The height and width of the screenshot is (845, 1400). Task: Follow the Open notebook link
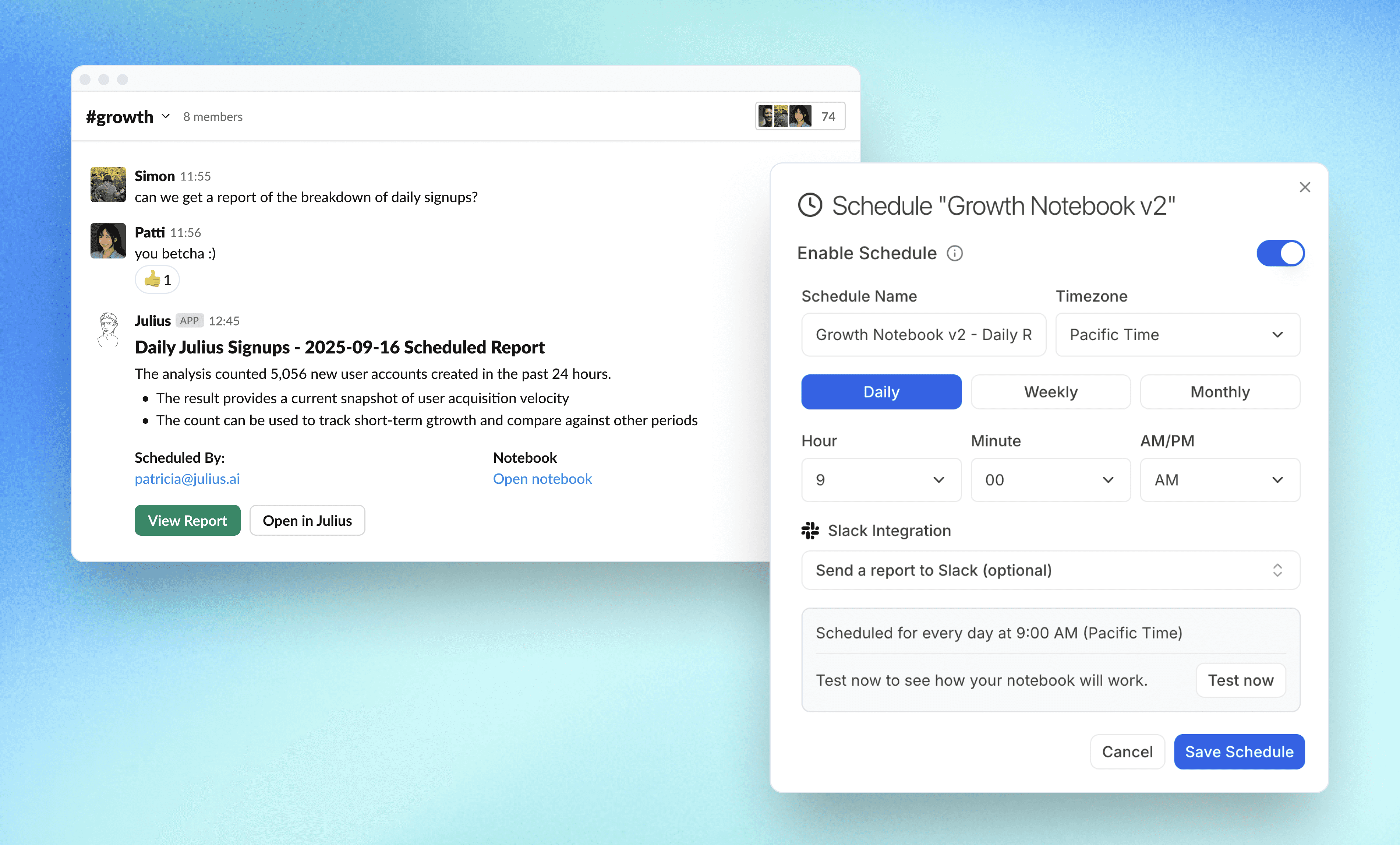coord(542,479)
